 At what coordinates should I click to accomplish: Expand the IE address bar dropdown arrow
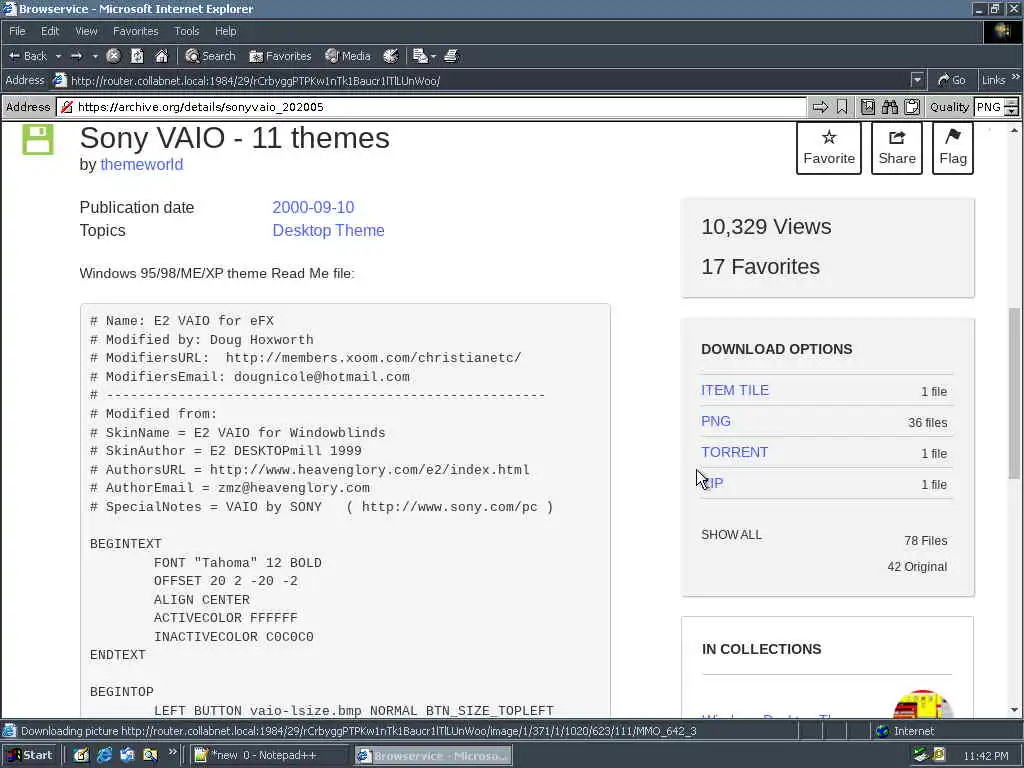918,80
